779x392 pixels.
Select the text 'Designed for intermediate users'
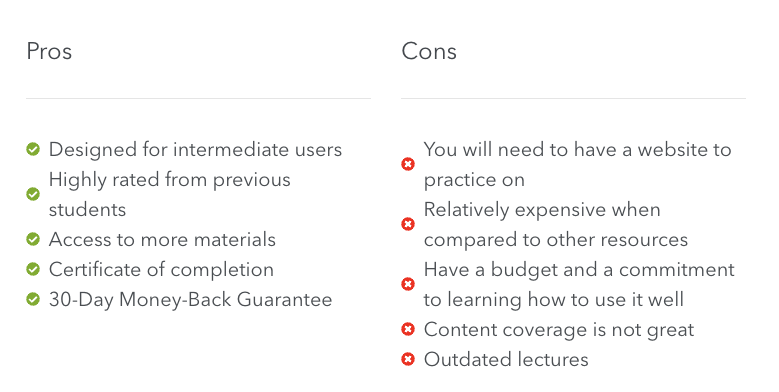[195, 150]
